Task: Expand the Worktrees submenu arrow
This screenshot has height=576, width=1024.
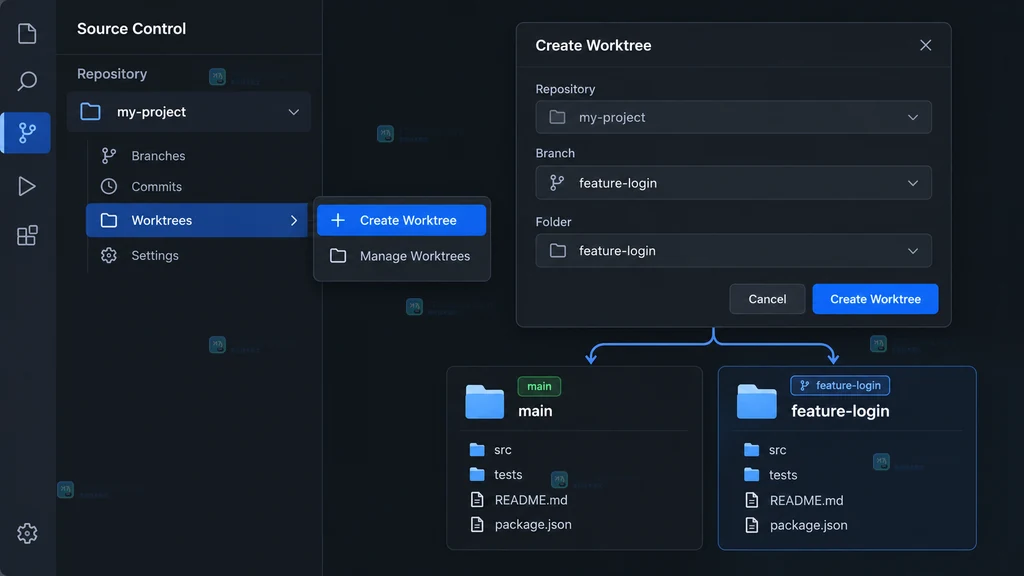Action: pos(294,221)
